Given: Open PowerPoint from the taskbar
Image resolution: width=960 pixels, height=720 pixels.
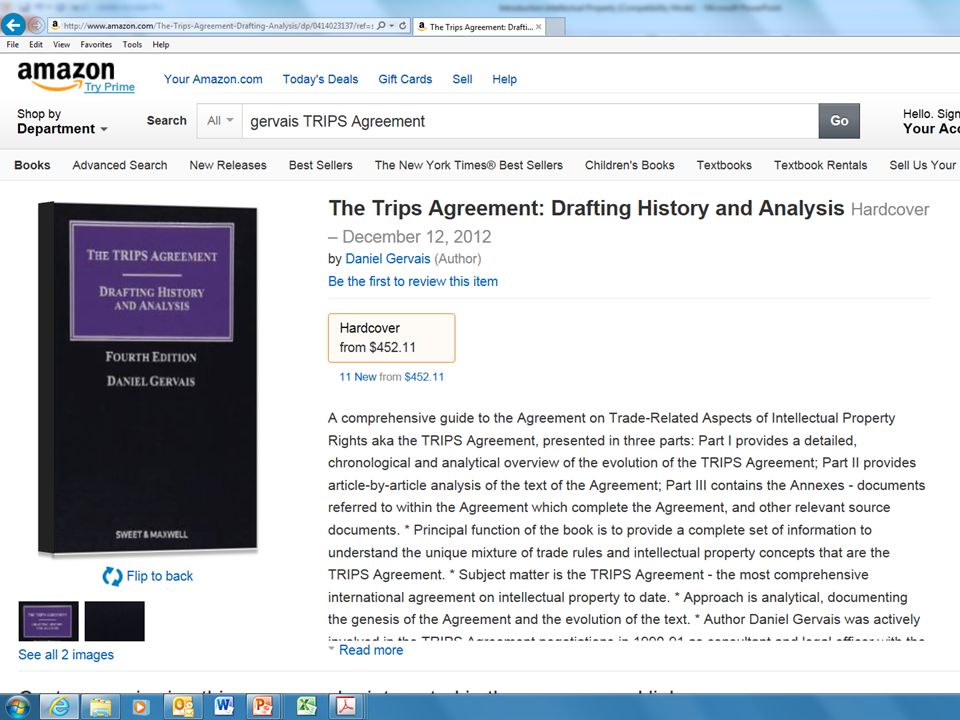Looking at the screenshot, I should click(x=263, y=707).
